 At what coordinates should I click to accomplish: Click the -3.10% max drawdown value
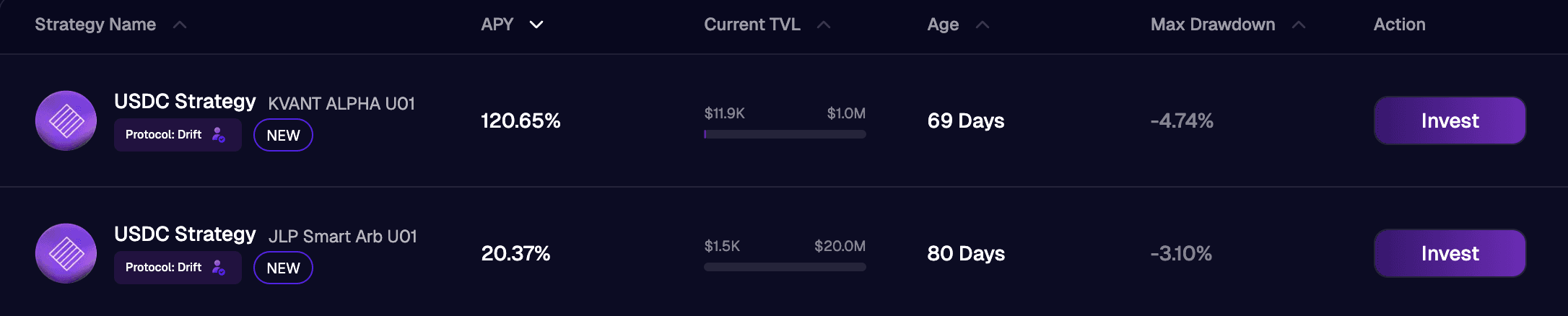1181,254
